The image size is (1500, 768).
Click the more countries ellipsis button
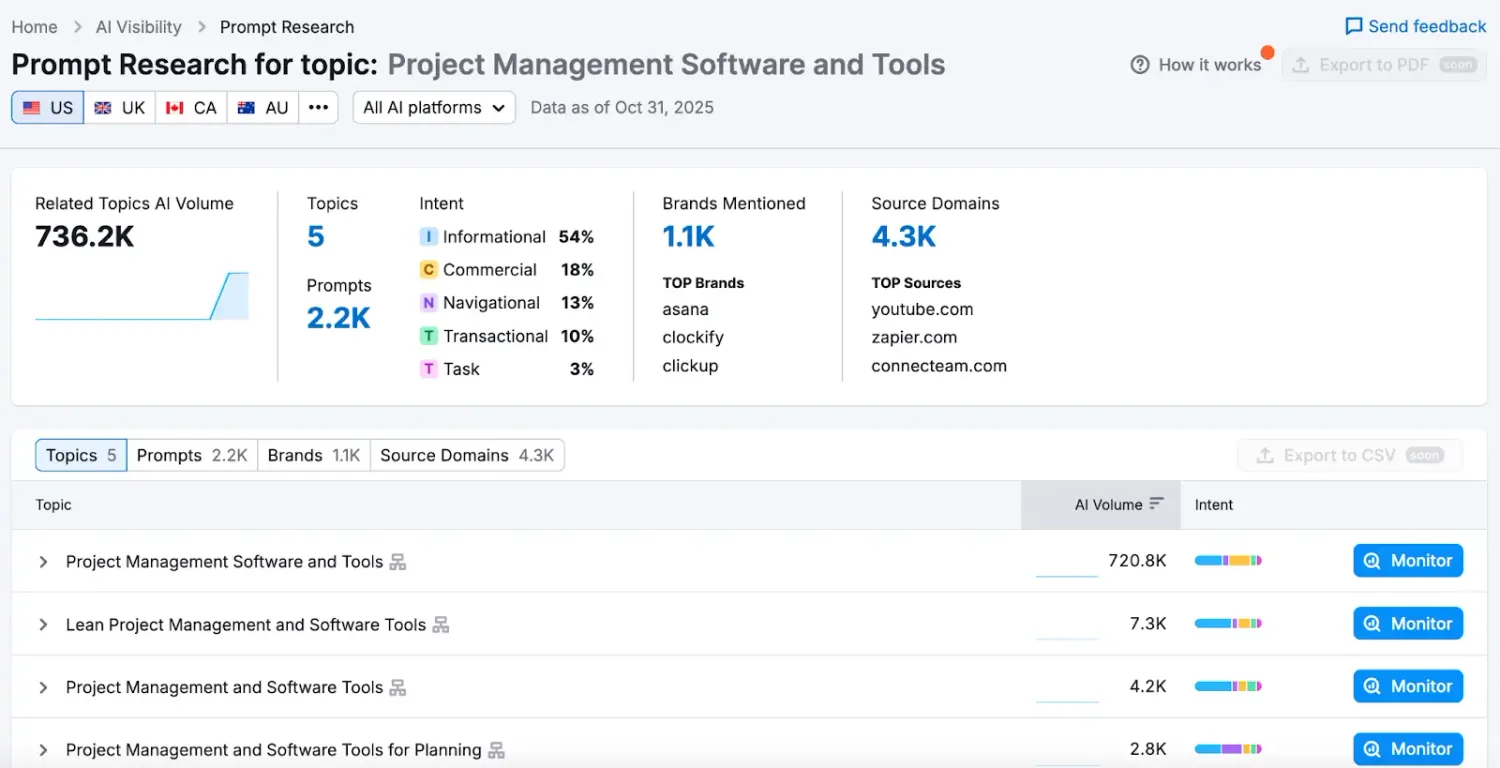[x=318, y=108]
